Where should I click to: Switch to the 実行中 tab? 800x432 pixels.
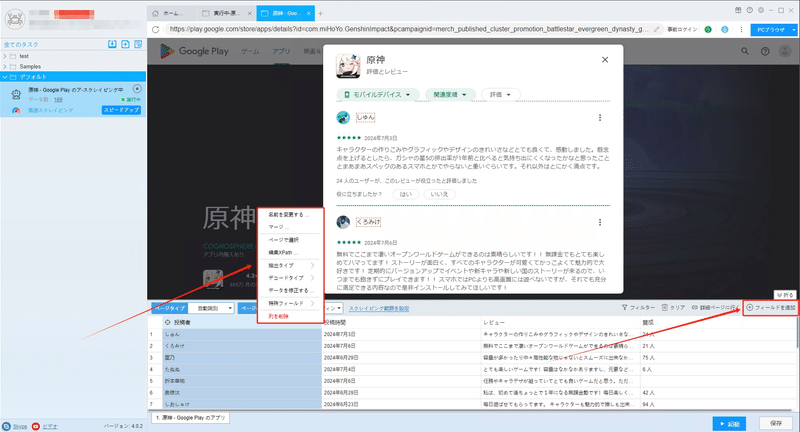click(x=226, y=13)
